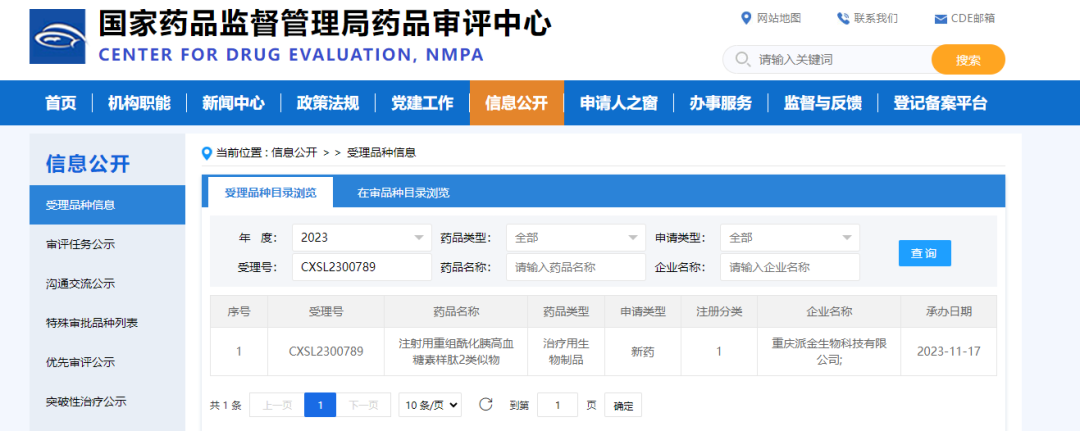Click the 药品名称 input field

coord(575,267)
